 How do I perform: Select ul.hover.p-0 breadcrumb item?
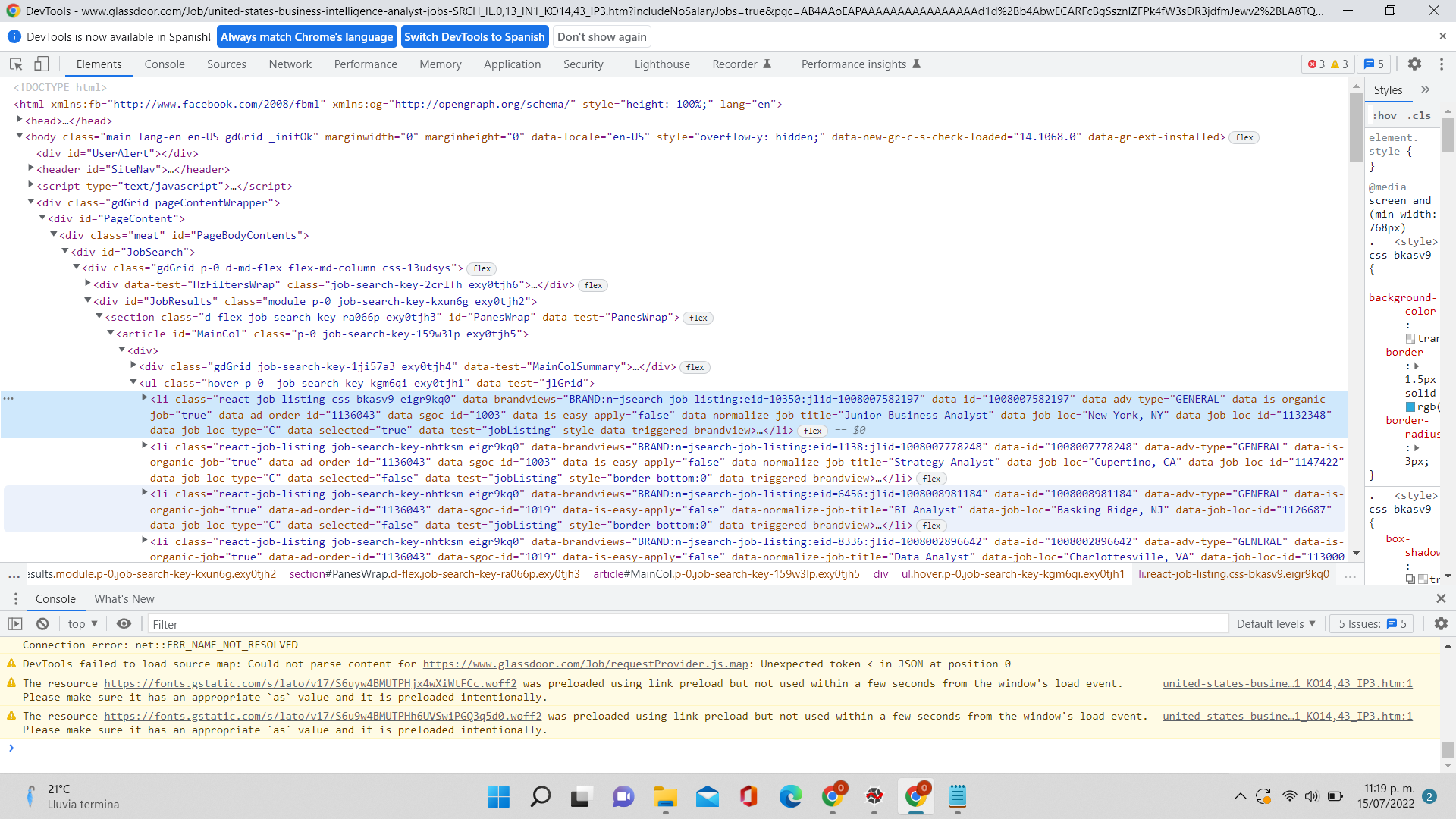1012,574
